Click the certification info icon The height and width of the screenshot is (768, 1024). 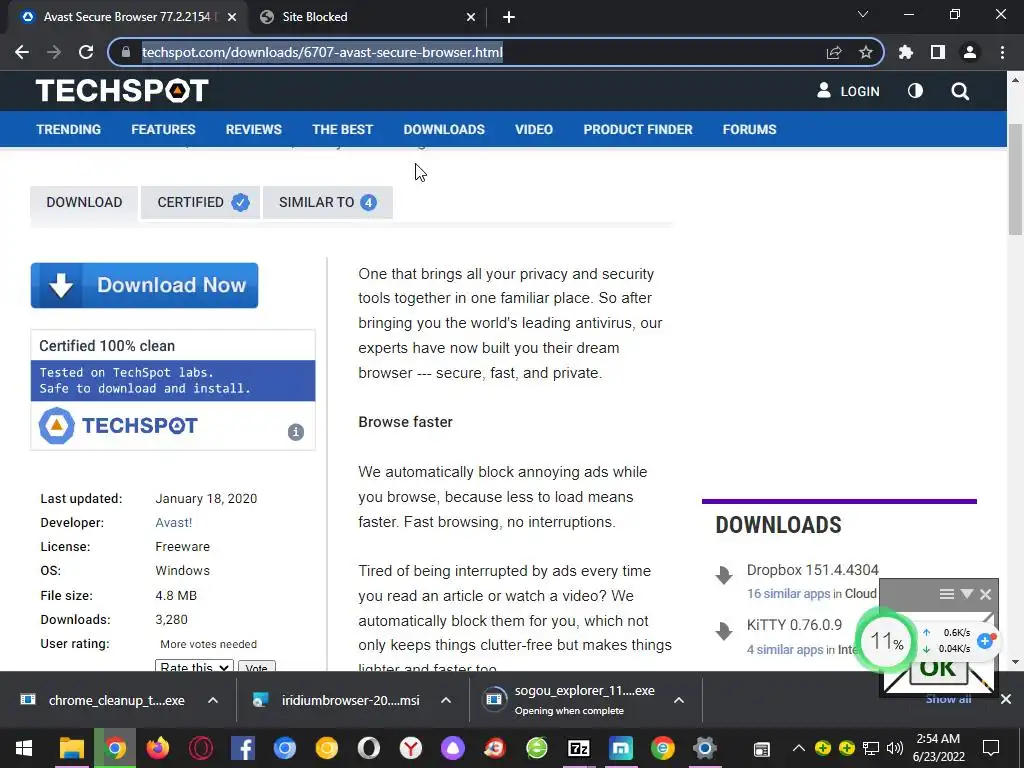tap(296, 432)
